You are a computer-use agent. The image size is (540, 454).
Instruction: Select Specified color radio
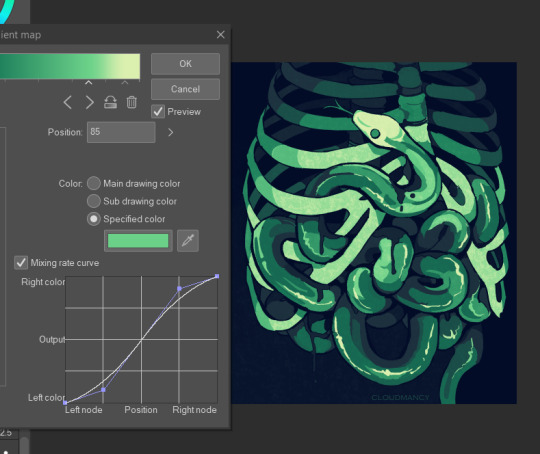pos(94,219)
